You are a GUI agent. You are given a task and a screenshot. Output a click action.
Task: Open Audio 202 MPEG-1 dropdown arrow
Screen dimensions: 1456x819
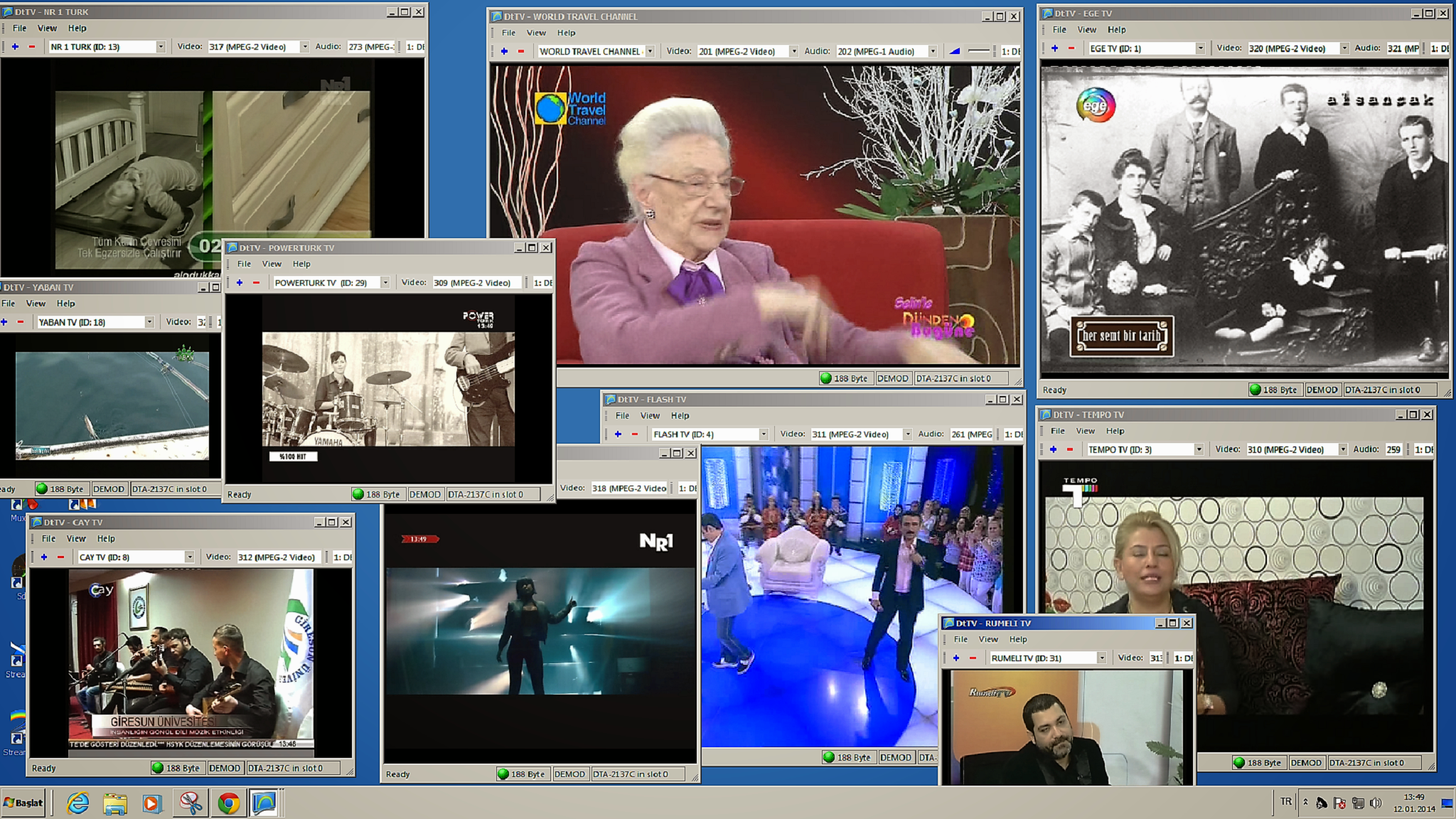[933, 51]
